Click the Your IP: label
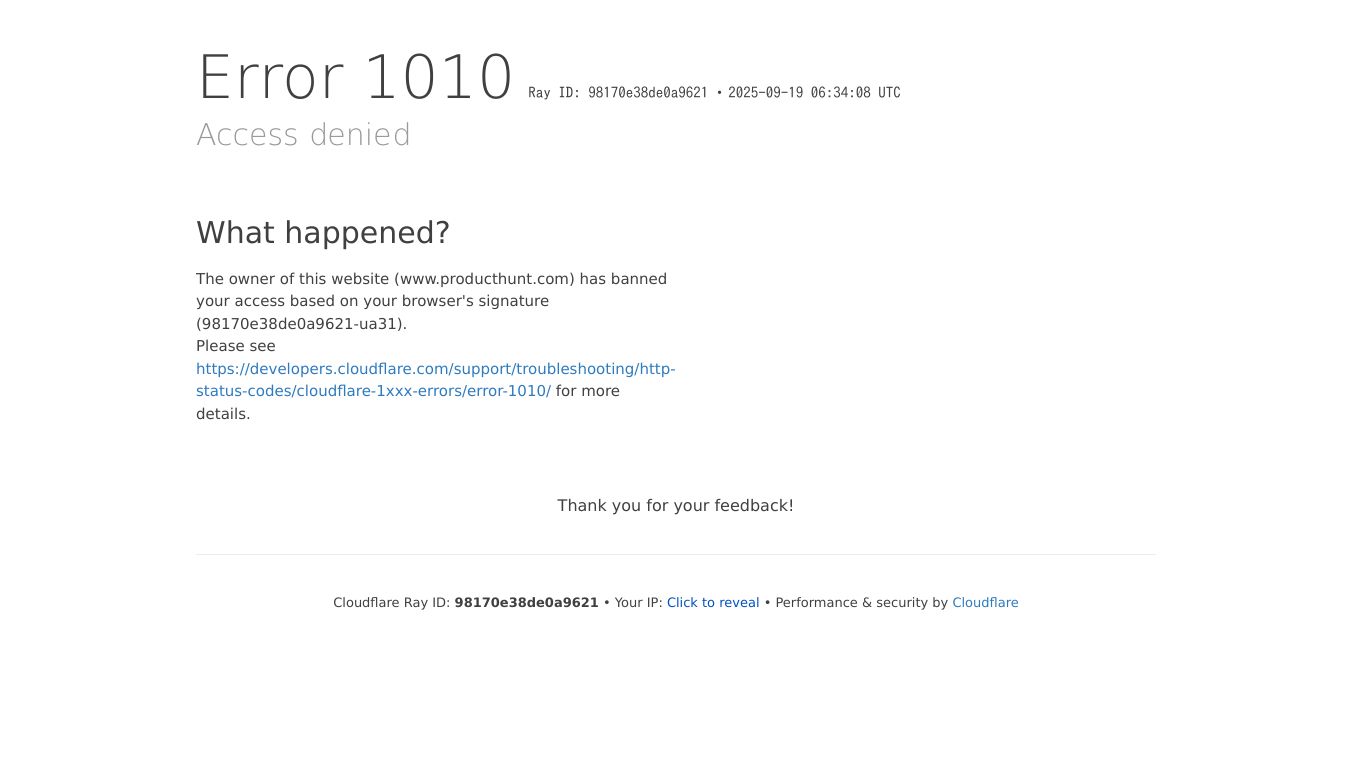The height and width of the screenshot is (760, 1352). coord(638,603)
